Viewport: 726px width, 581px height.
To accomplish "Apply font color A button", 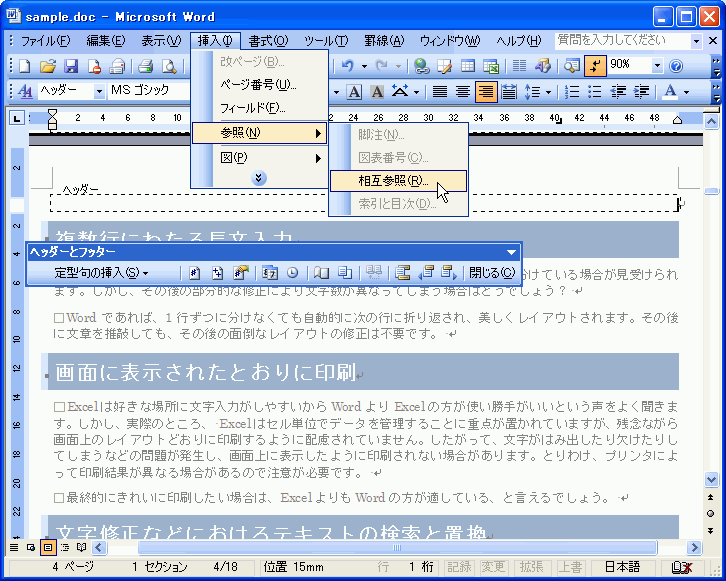I will pyautogui.click(x=670, y=92).
